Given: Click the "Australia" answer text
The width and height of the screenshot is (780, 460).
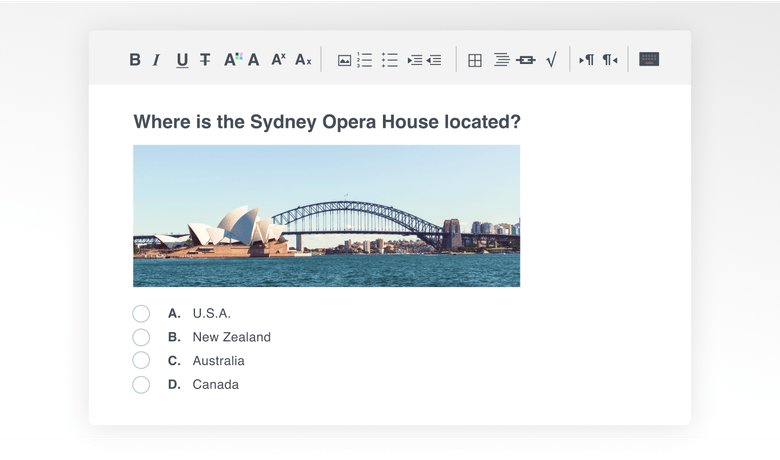Looking at the screenshot, I should click(x=218, y=361).
